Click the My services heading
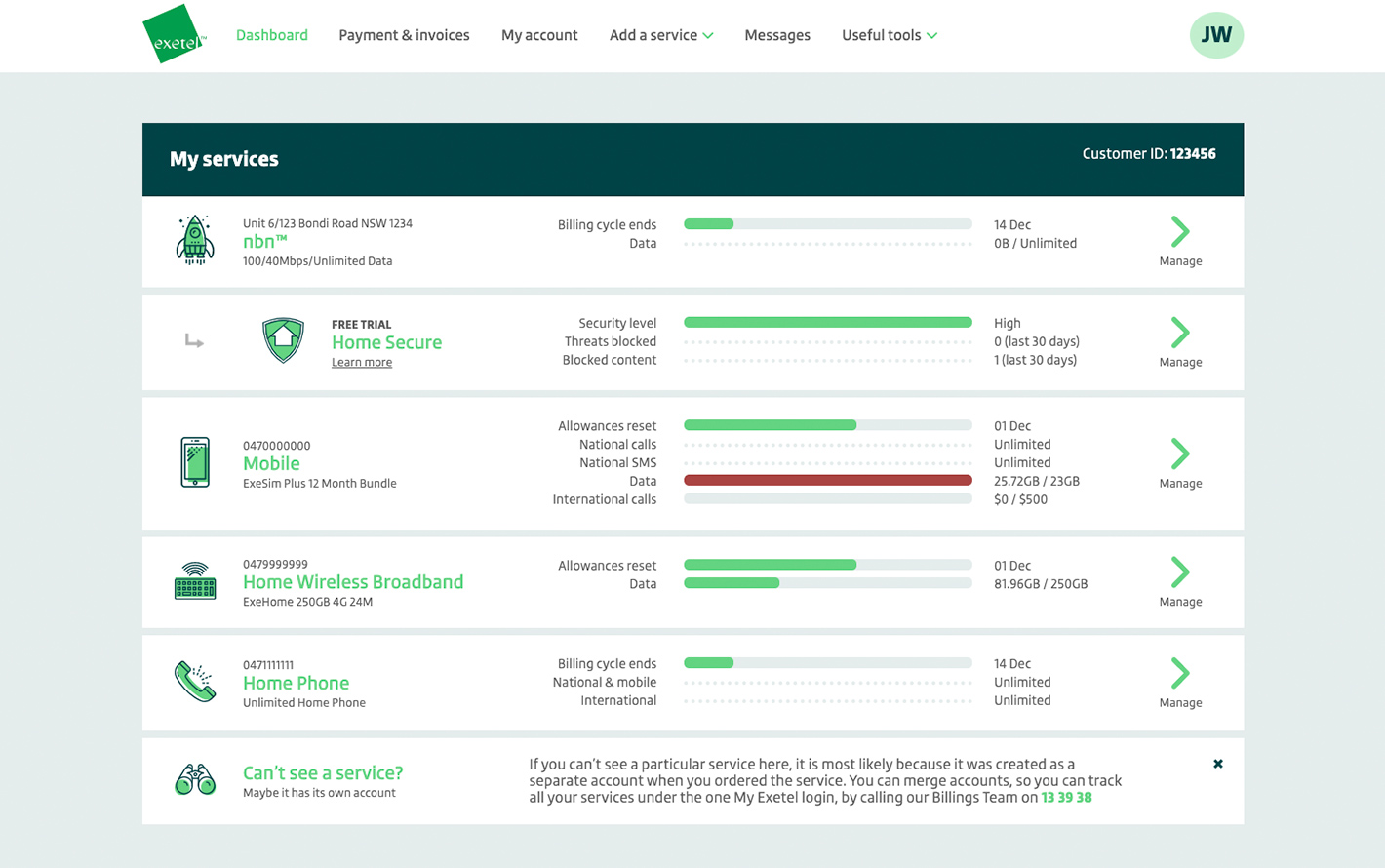 coord(224,159)
